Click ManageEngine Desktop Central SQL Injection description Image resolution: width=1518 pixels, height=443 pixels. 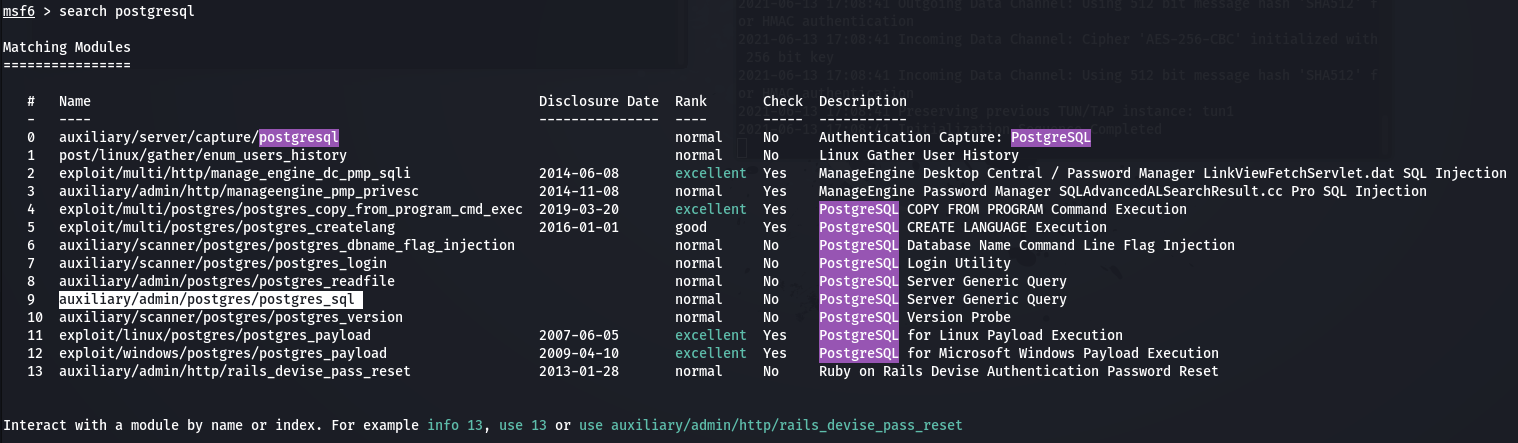pos(1163,173)
